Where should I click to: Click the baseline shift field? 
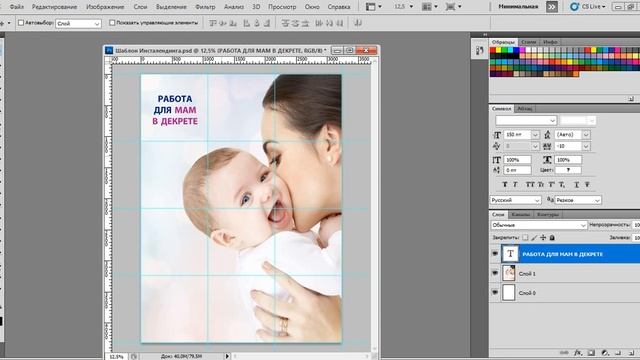click(518, 170)
